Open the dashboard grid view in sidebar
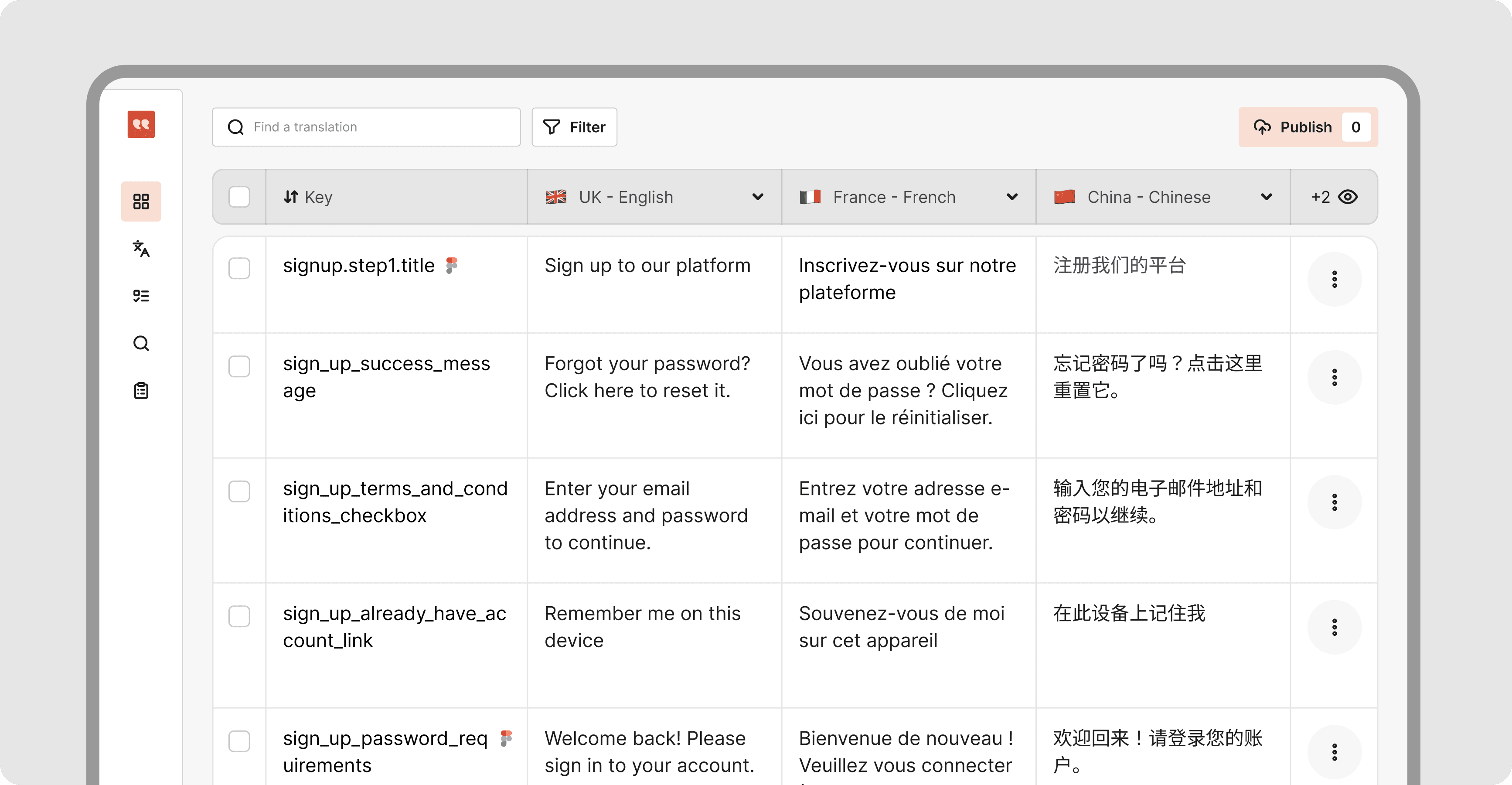This screenshot has width=1512, height=785. (x=141, y=201)
